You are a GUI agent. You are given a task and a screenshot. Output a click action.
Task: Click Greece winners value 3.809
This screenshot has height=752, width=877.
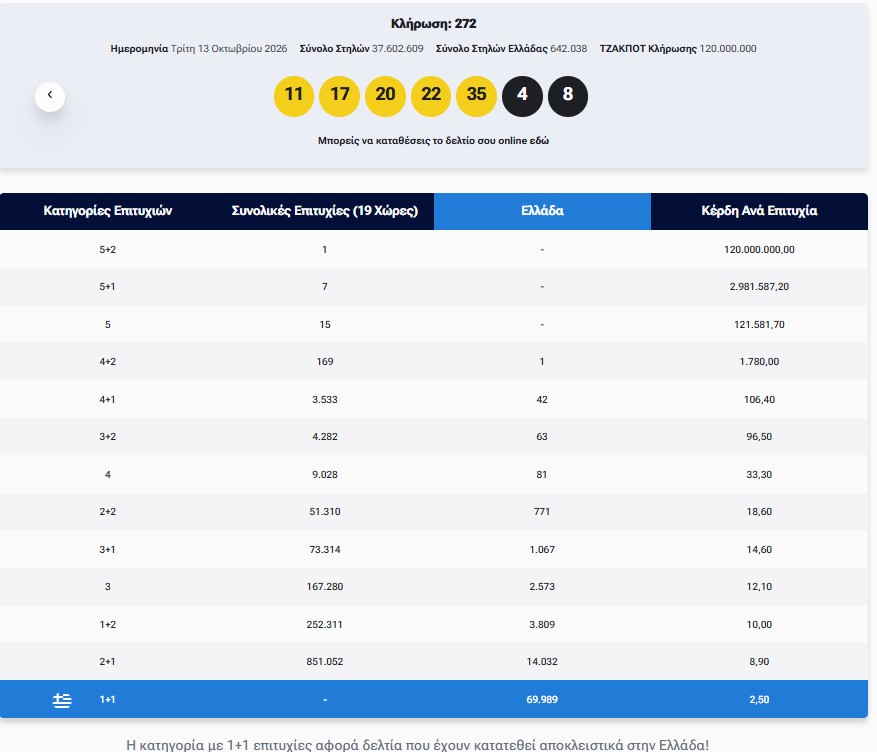(542, 624)
